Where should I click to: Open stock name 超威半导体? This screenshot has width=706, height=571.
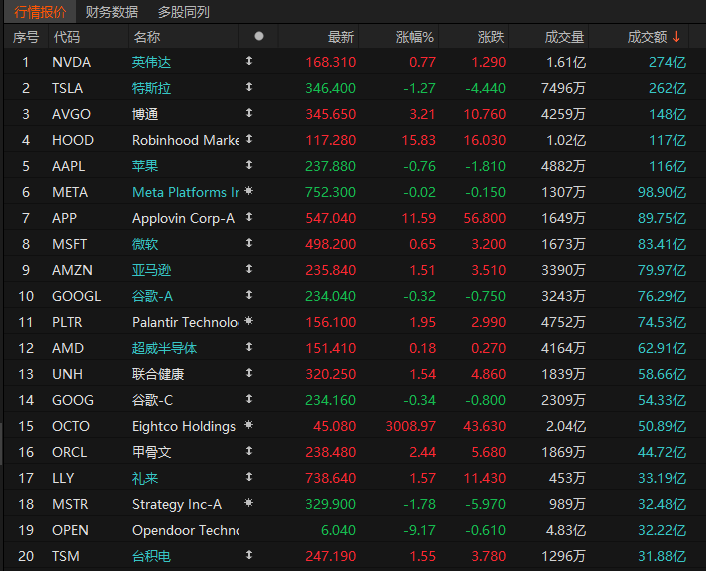pyautogui.click(x=164, y=348)
